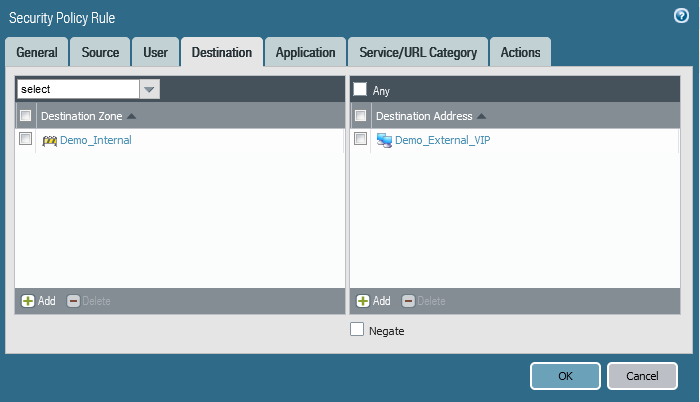Click the Demo_Internal zone icon
The width and height of the screenshot is (700, 402).
[x=50, y=141]
